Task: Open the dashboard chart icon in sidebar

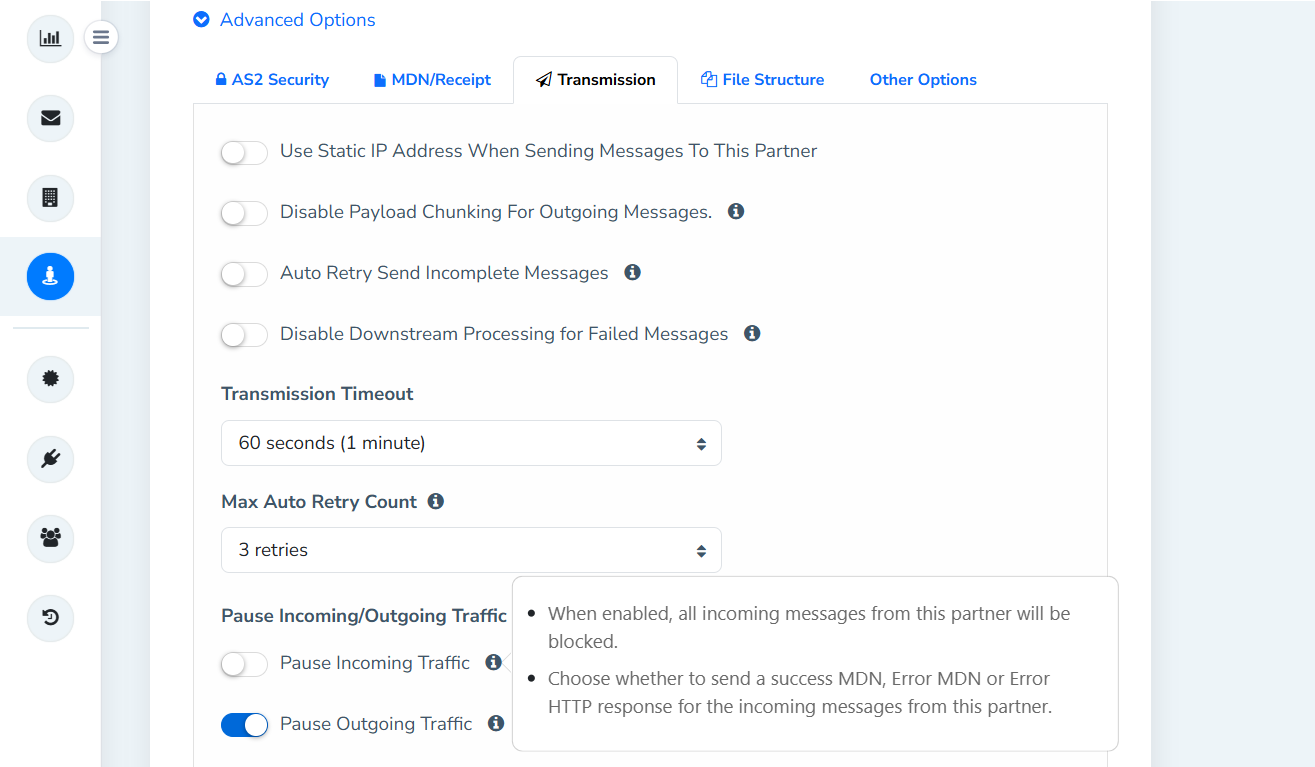Action: tap(50, 39)
